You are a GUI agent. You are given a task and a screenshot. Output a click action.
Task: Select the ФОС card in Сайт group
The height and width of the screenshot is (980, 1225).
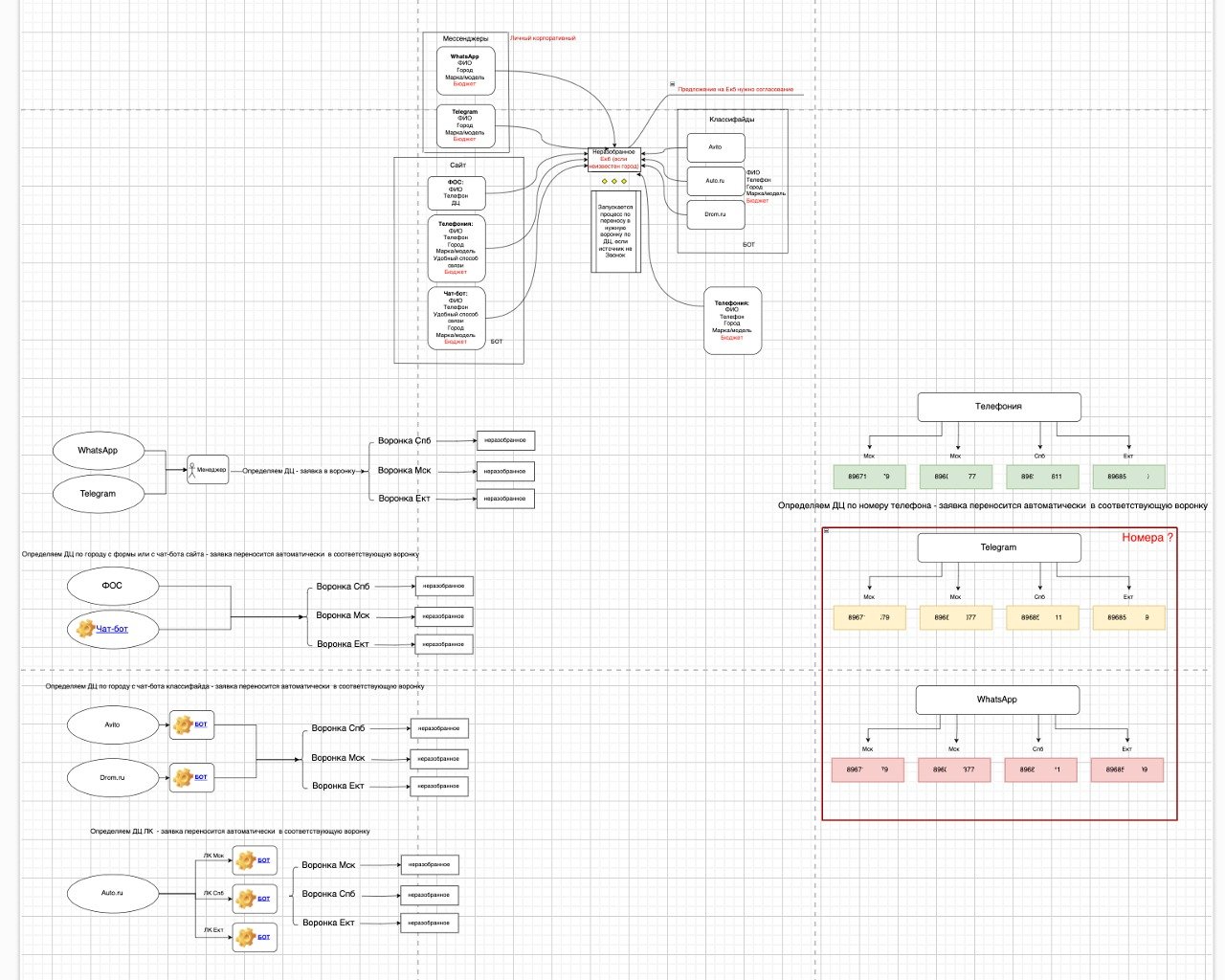point(456,193)
